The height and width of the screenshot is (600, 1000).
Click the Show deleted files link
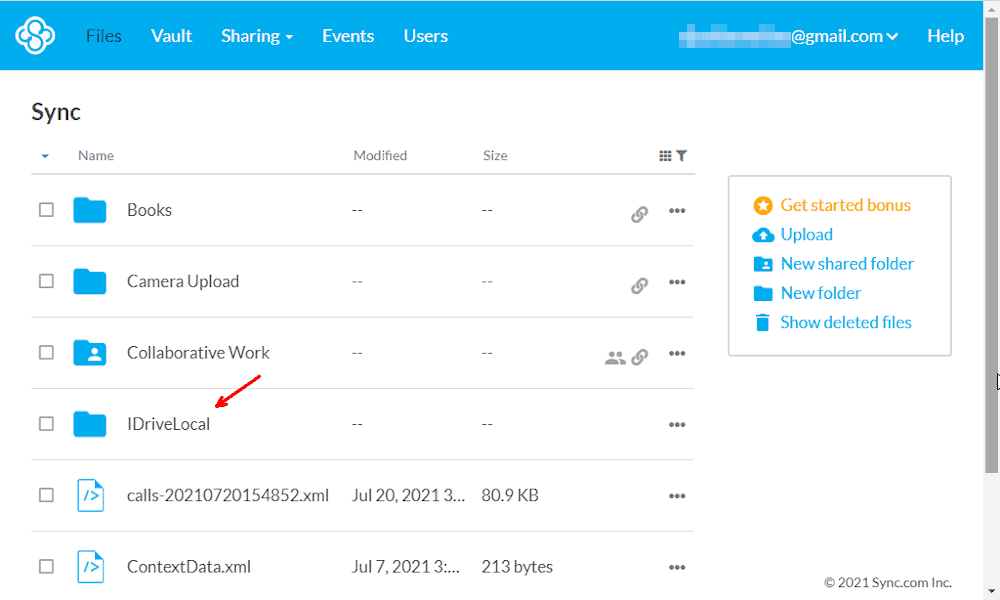coord(846,323)
